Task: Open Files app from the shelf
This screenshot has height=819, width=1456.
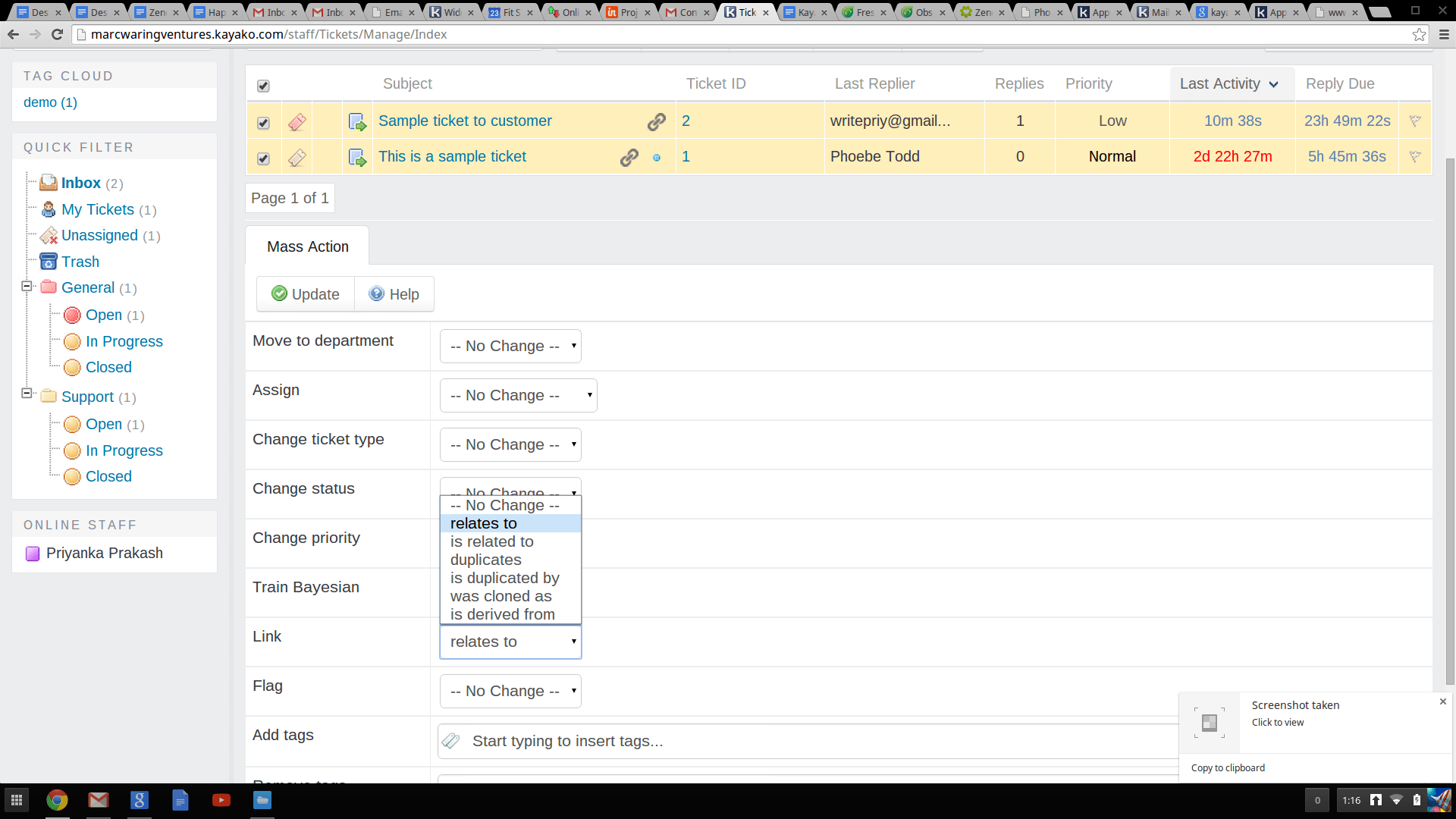Action: coord(262,800)
